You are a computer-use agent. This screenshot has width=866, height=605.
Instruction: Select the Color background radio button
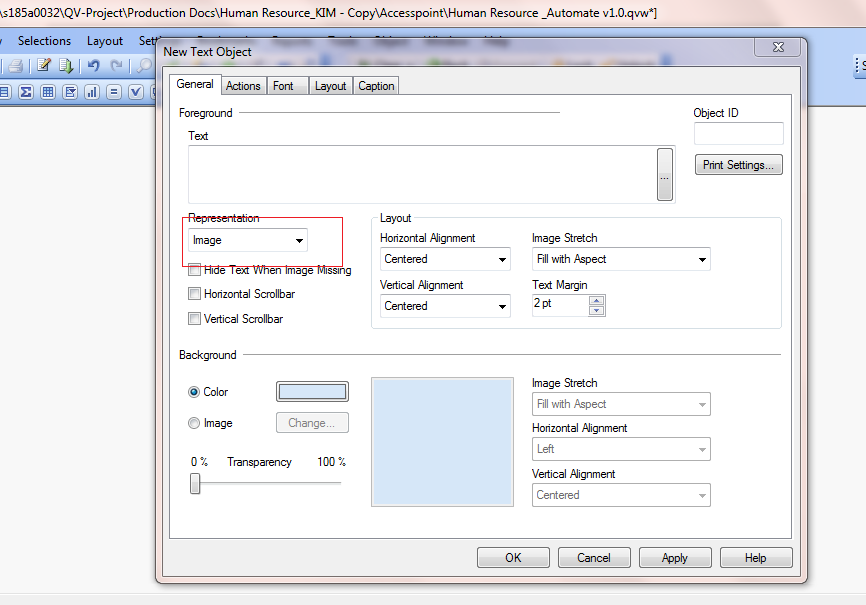(194, 392)
